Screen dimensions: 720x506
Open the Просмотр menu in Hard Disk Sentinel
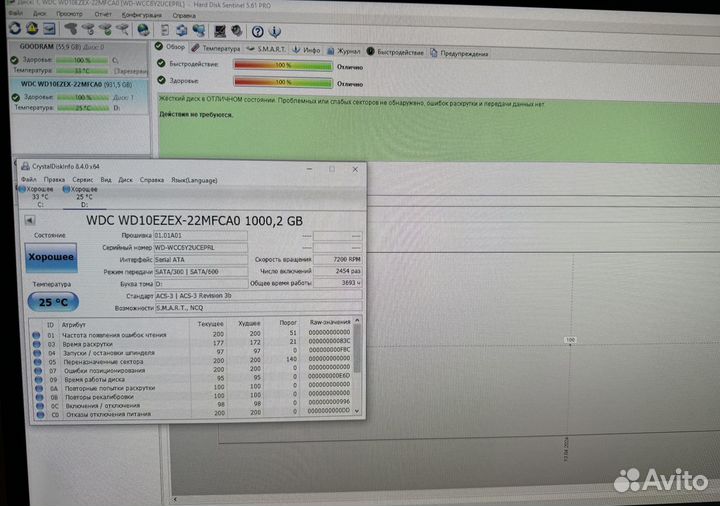coord(69,14)
